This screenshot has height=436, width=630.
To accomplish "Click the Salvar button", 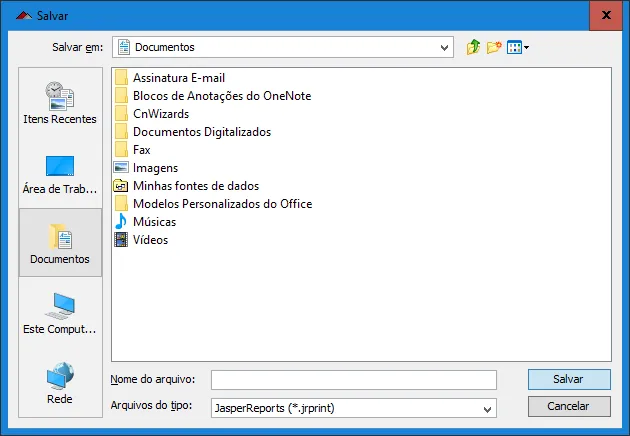I will [569, 379].
